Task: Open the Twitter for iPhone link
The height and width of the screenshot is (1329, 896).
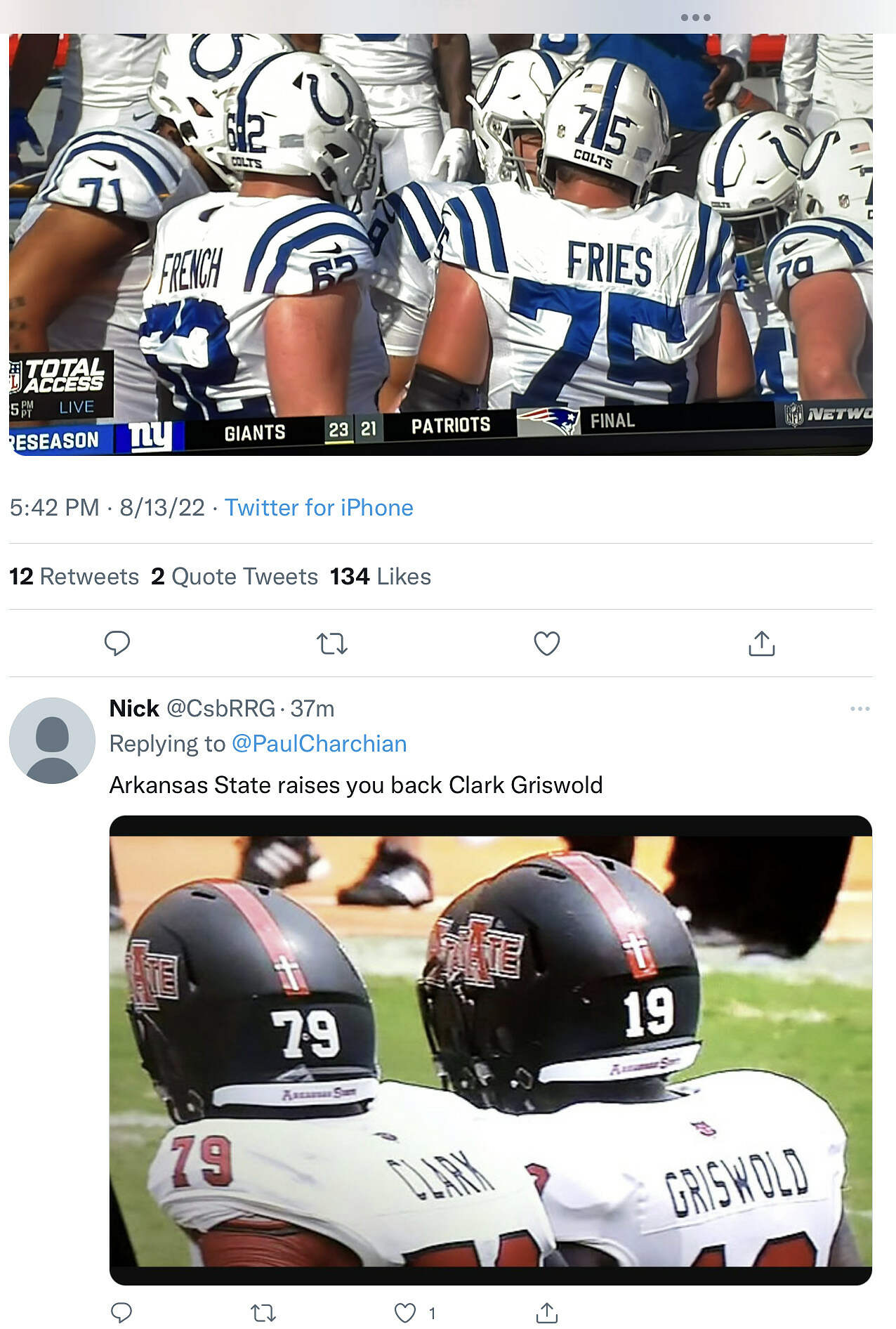Action: click(319, 507)
